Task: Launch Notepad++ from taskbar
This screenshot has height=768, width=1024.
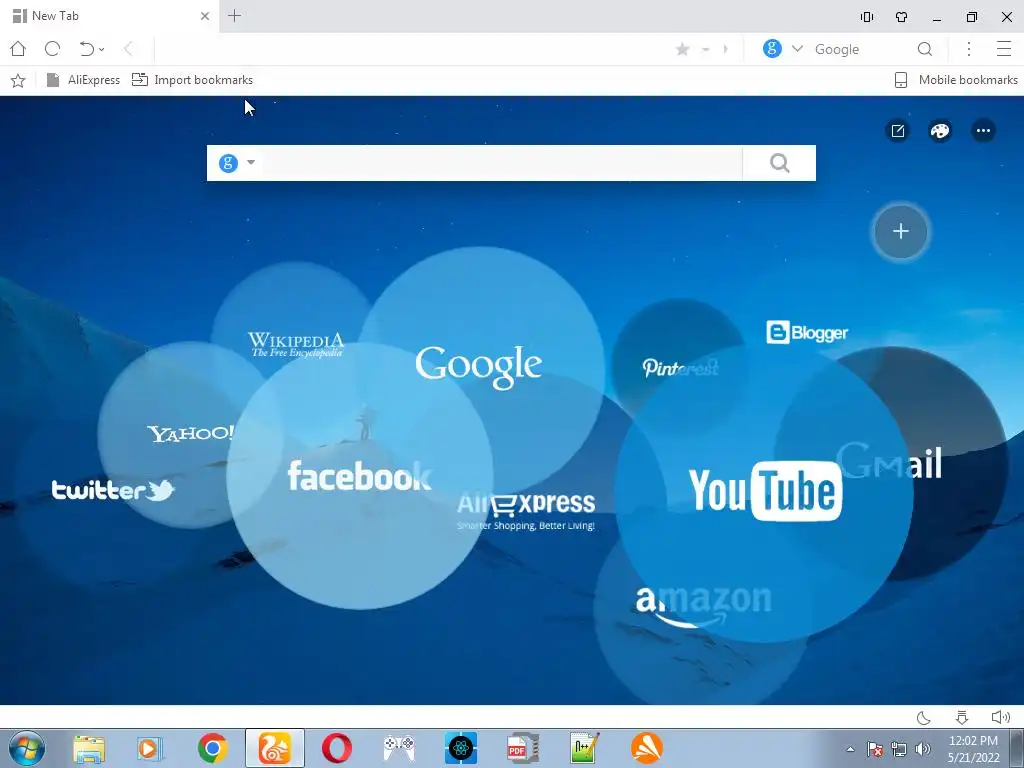Action: click(584, 748)
